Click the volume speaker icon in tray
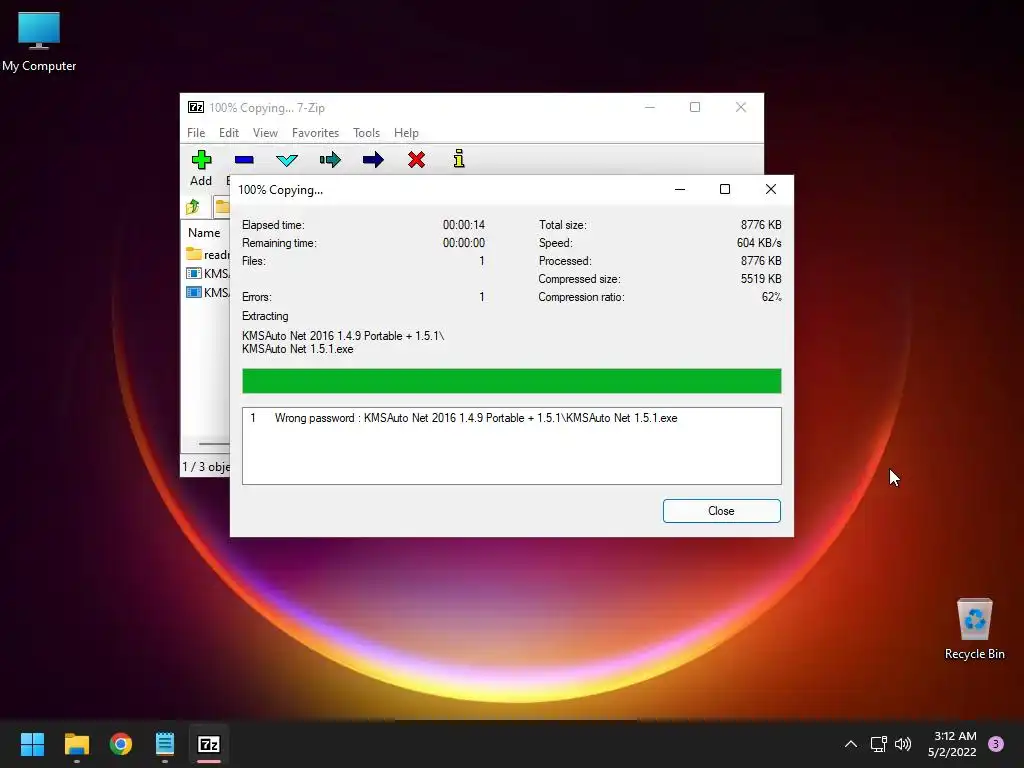The width and height of the screenshot is (1024, 768). point(903,744)
